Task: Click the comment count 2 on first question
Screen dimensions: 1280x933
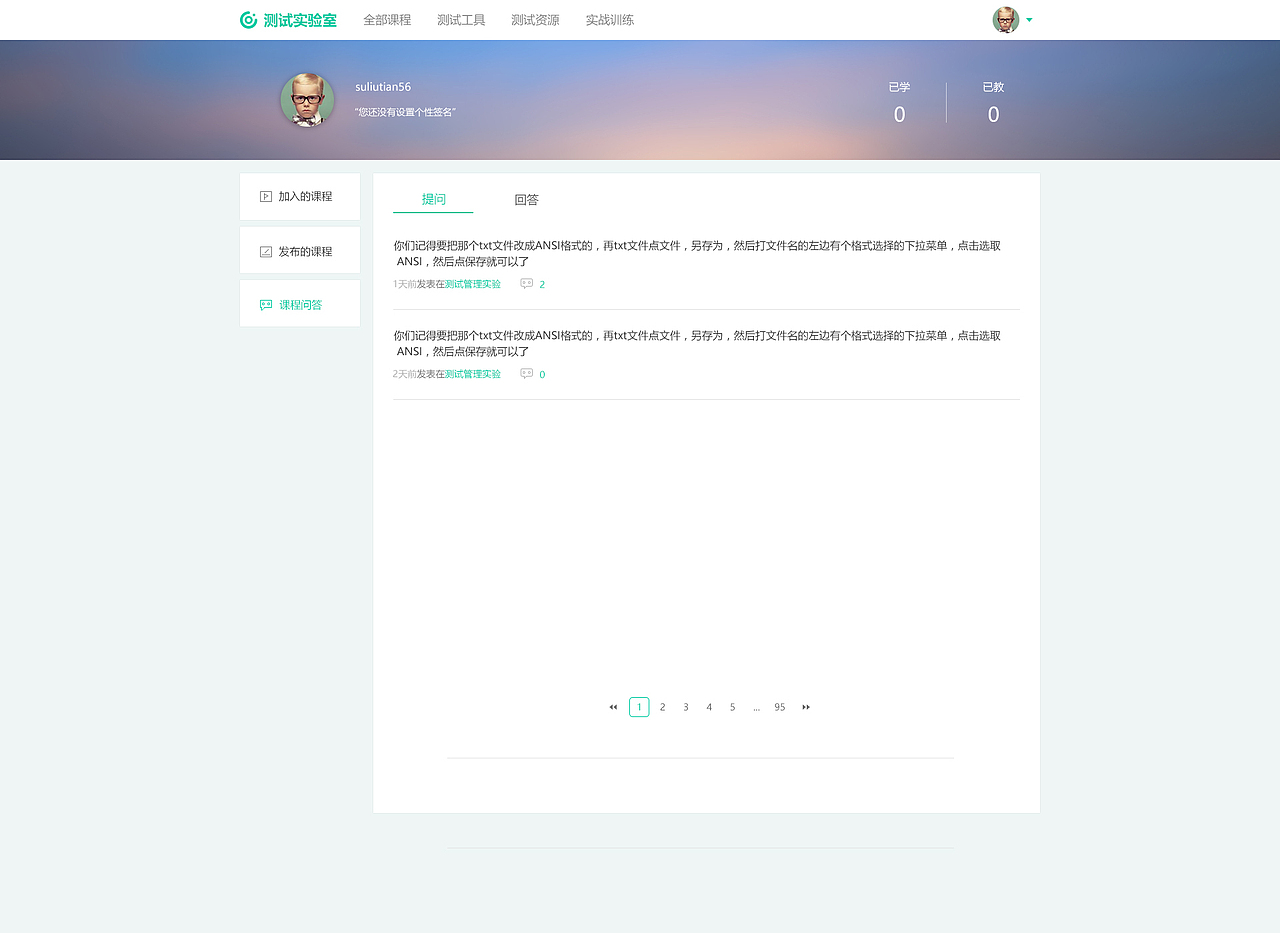Action: [x=543, y=283]
